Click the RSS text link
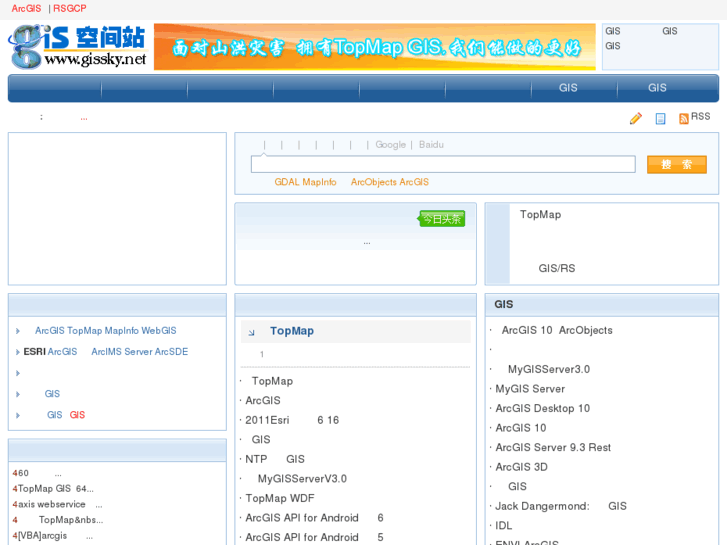The width and height of the screenshot is (727, 545). click(701, 116)
